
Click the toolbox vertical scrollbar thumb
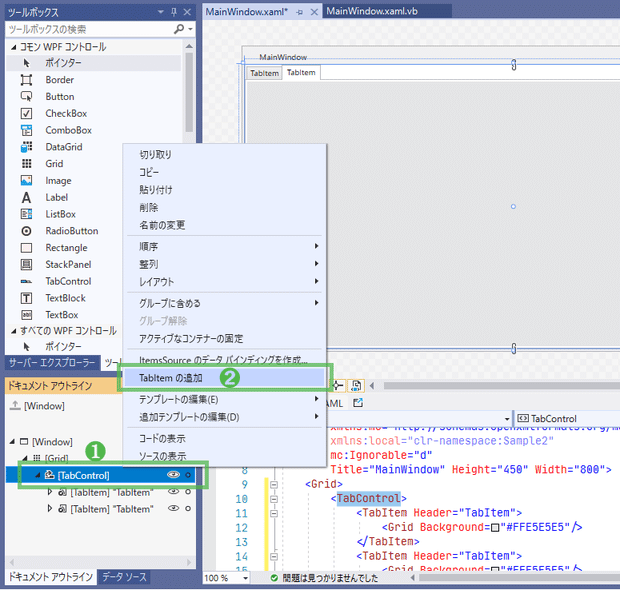coord(189,92)
